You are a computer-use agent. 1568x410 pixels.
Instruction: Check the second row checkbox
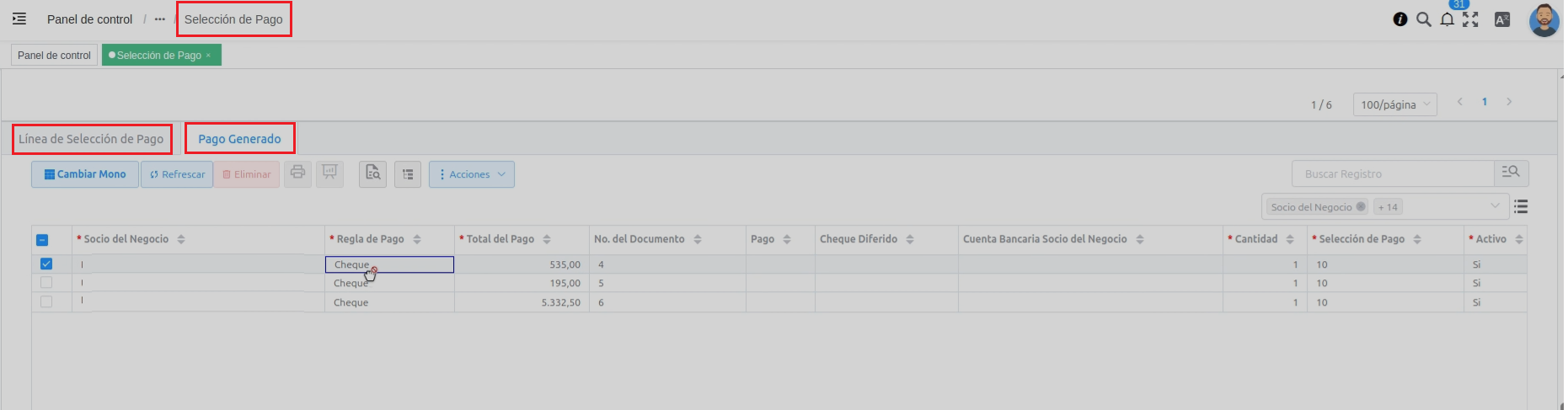[x=46, y=283]
